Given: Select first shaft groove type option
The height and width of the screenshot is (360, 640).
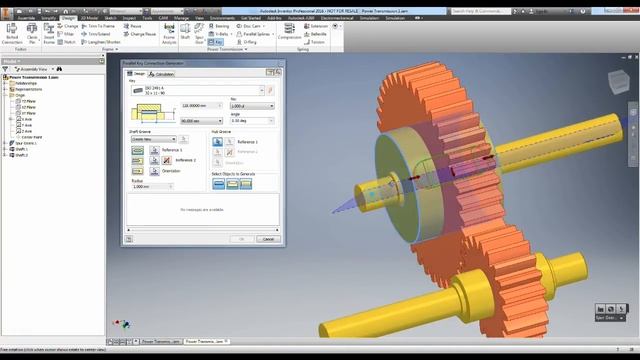Looking at the screenshot, I should click(x=138, y=150).
